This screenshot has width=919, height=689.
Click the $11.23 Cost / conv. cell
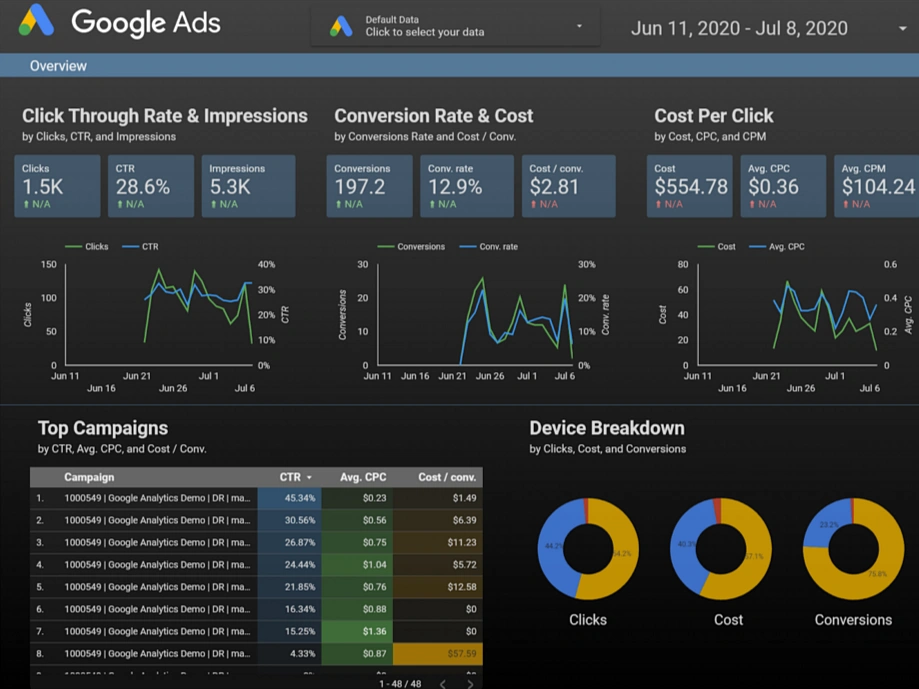[x=438, y=543]
